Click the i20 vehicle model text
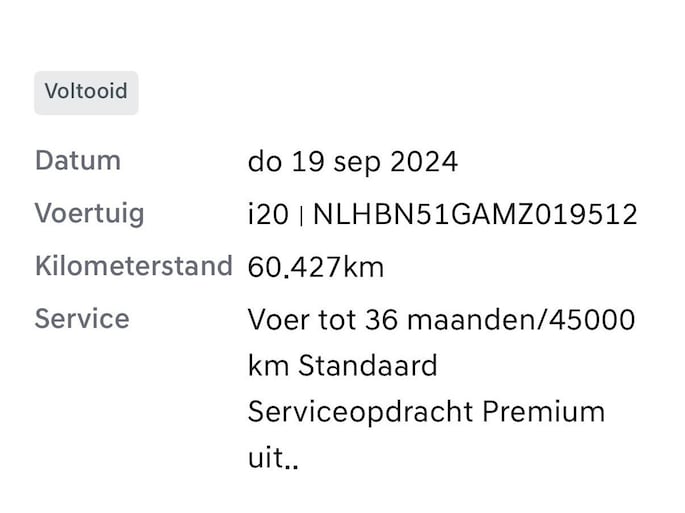 [267, 215]
